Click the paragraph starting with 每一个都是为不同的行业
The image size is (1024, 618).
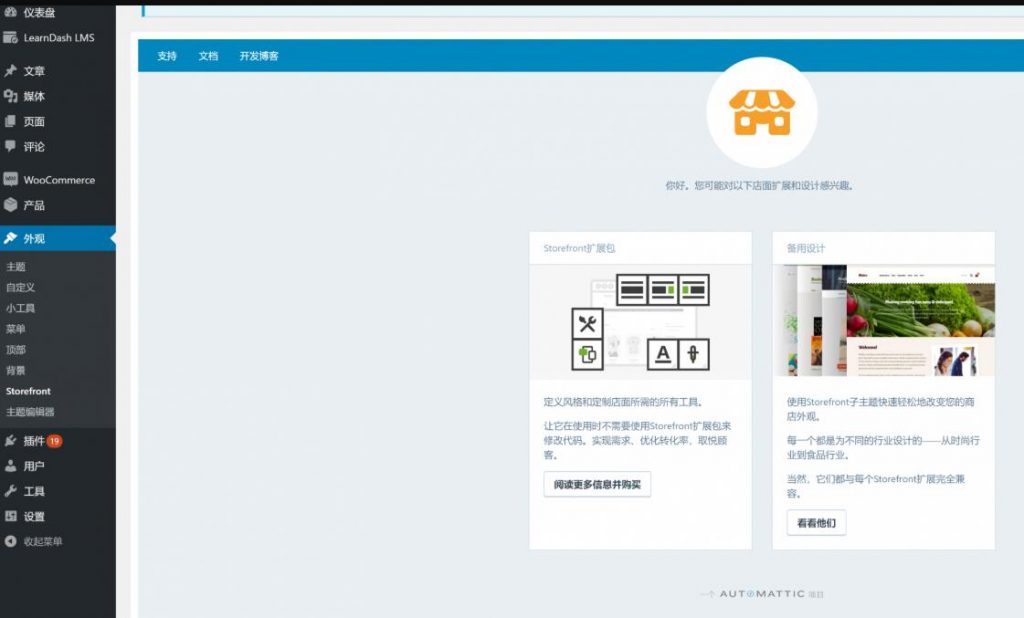click(883, 447)
